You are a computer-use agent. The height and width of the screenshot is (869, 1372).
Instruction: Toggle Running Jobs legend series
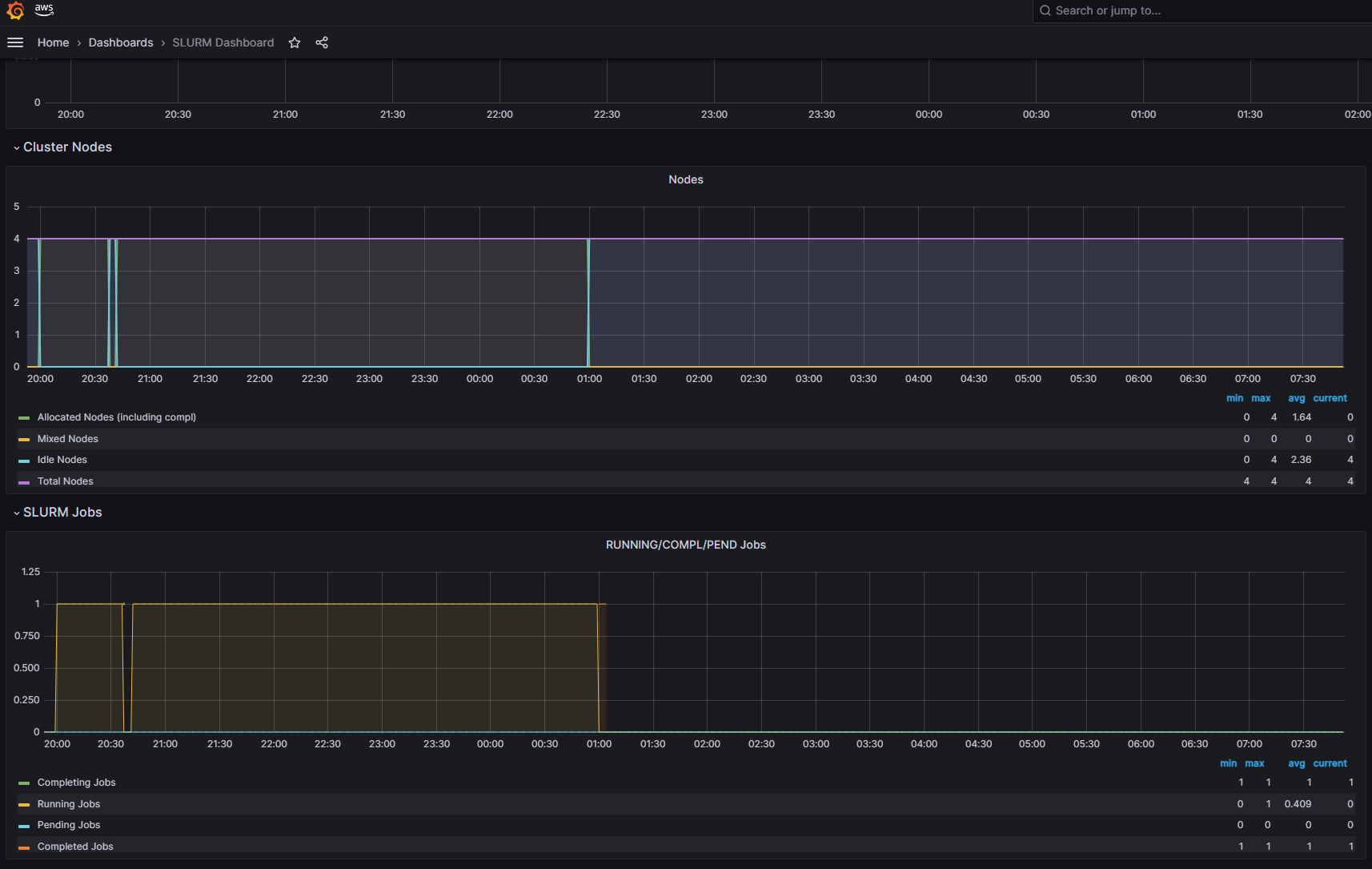point(69,804)
